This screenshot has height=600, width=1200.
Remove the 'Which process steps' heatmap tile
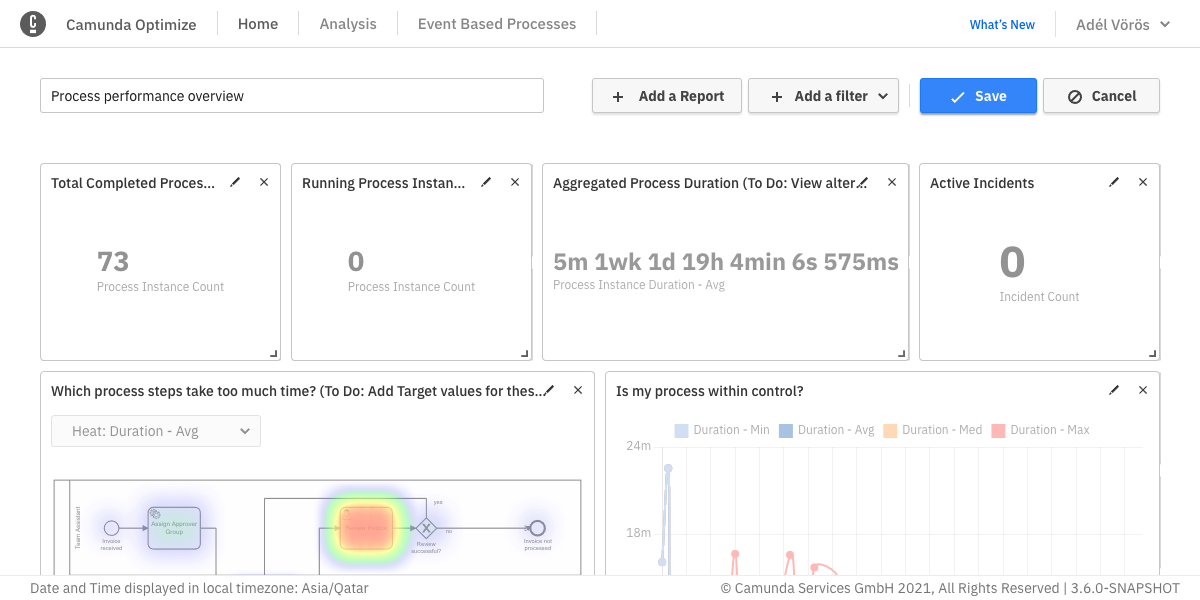(x=577, y=390)
